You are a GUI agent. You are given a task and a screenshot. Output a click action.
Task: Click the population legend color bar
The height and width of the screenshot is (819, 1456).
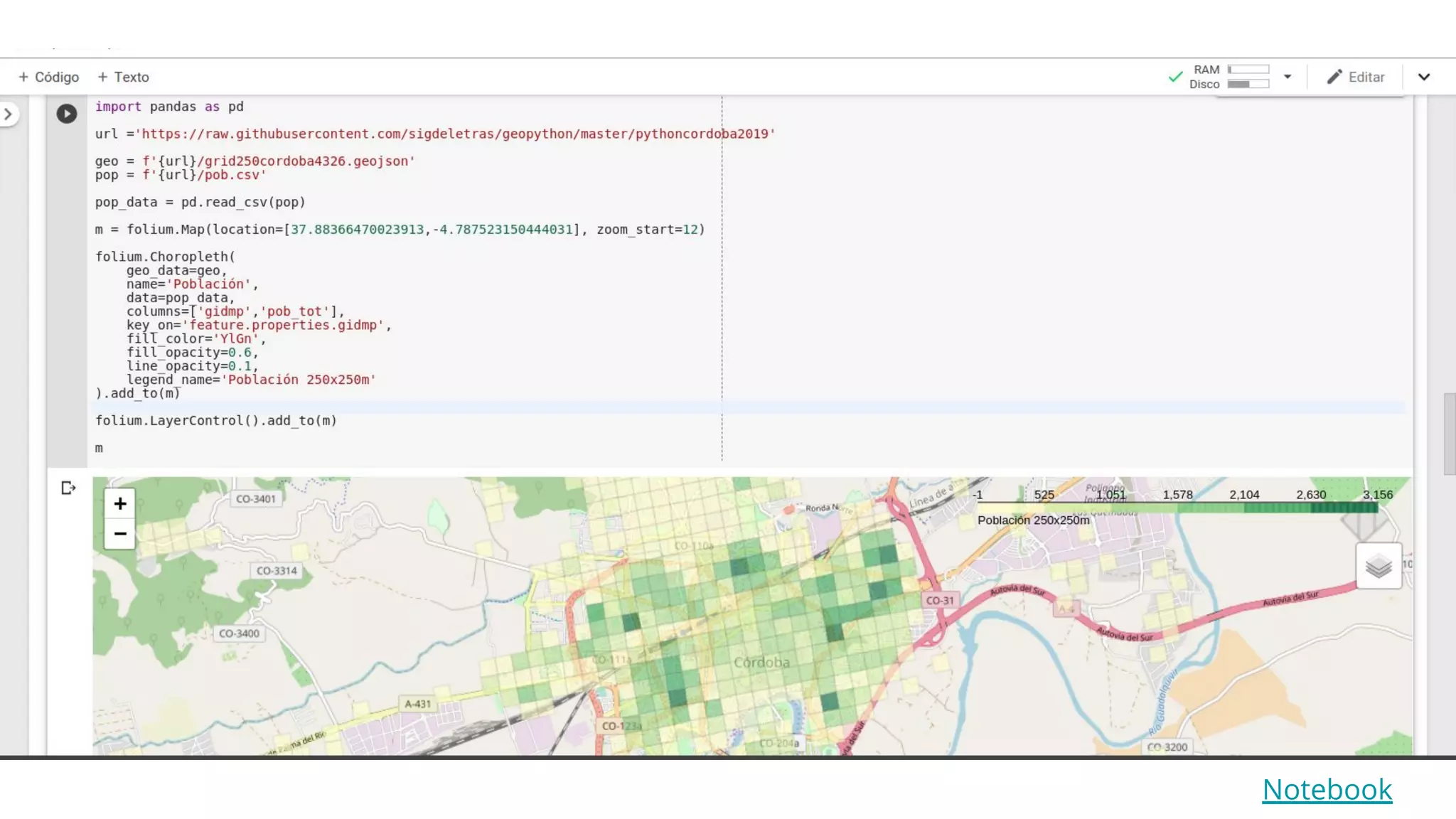[1177, 508]
